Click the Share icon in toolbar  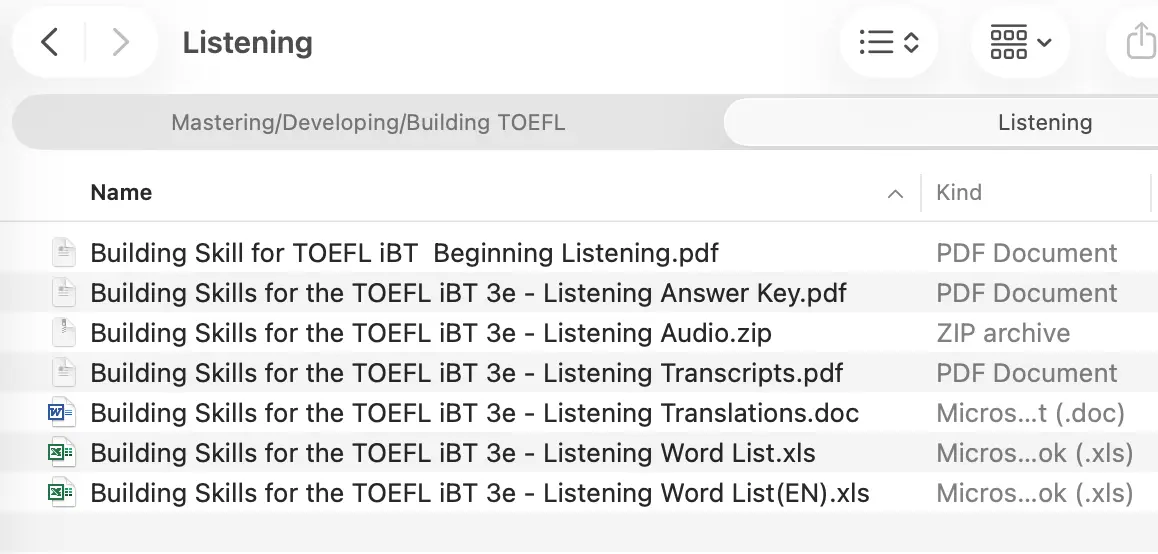tap(1140, 42)
